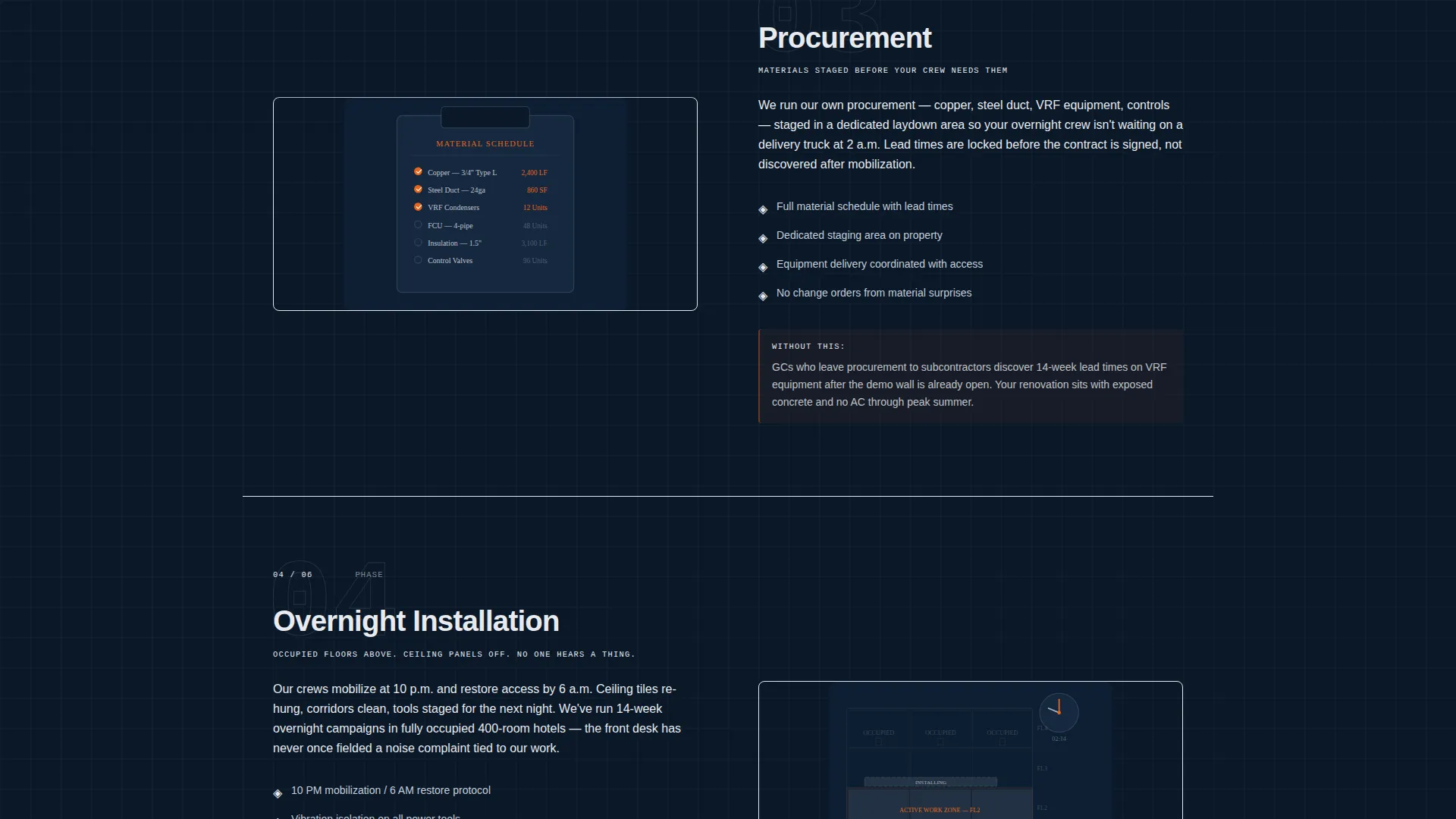Click the PHASE label
1456x819 pixels.
[x=369, y=575]
